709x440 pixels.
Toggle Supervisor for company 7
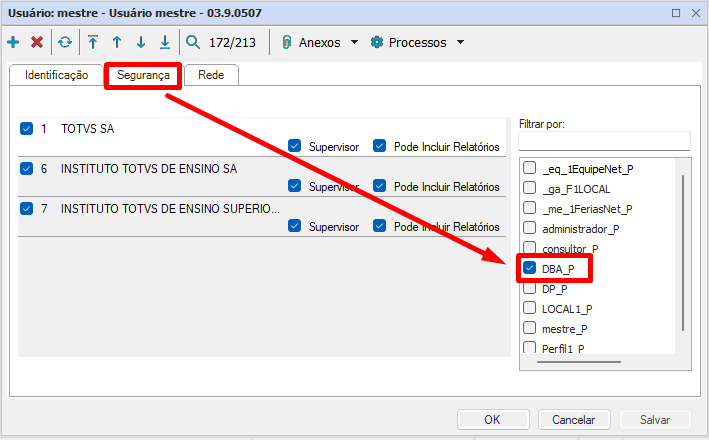(294, 225)
